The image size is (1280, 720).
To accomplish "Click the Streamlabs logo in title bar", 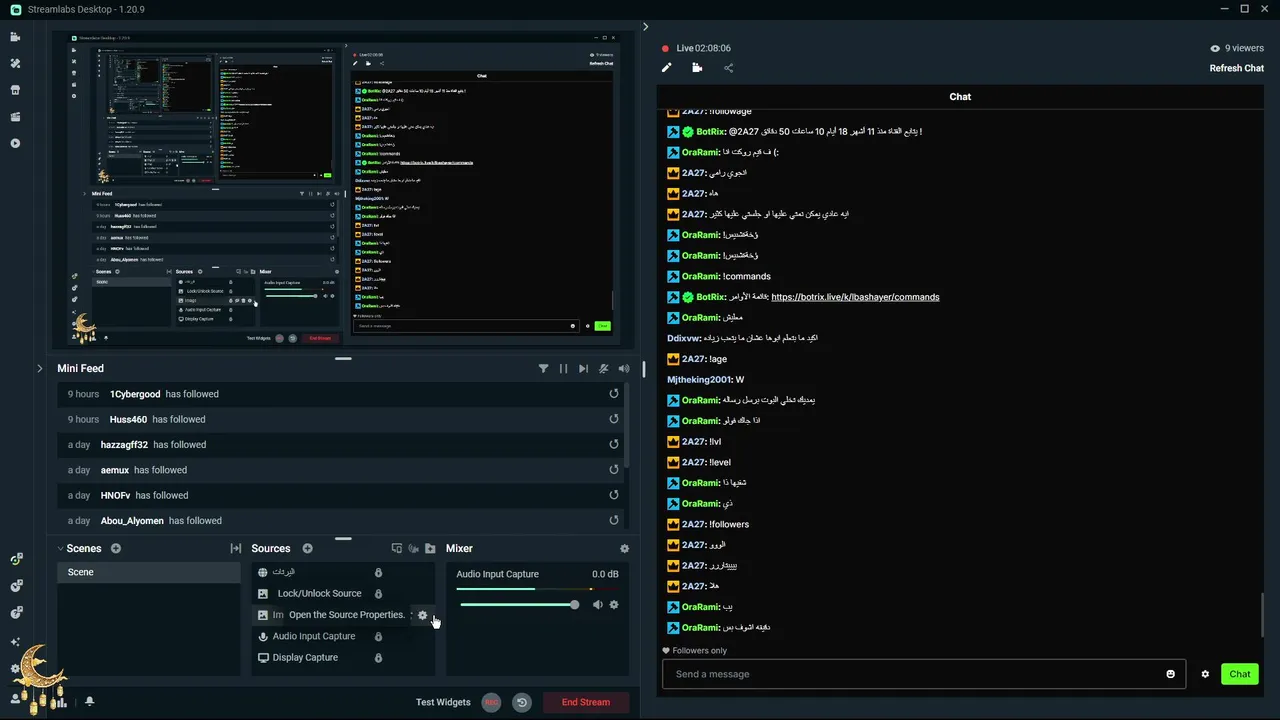I will click(16, 9).
